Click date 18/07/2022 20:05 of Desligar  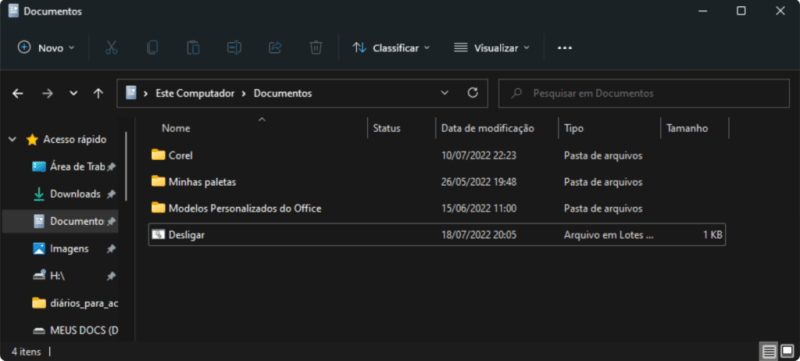click(x=479, y=235)
